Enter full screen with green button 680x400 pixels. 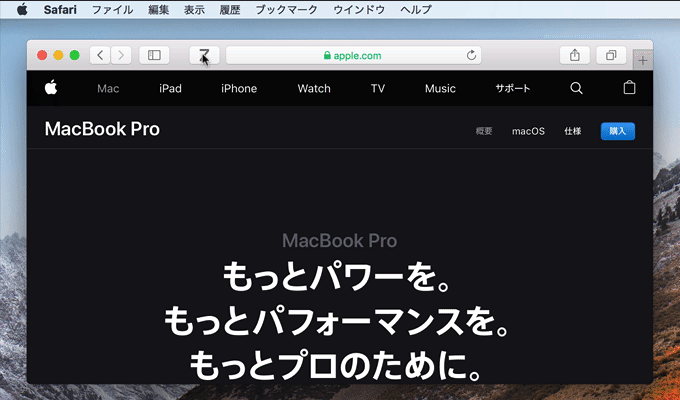coord(75,55)
